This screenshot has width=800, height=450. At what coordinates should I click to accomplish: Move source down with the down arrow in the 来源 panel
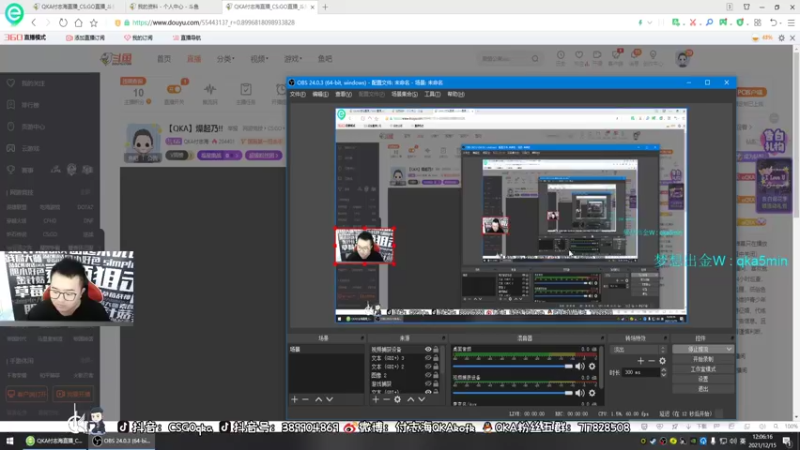(421, 399)
